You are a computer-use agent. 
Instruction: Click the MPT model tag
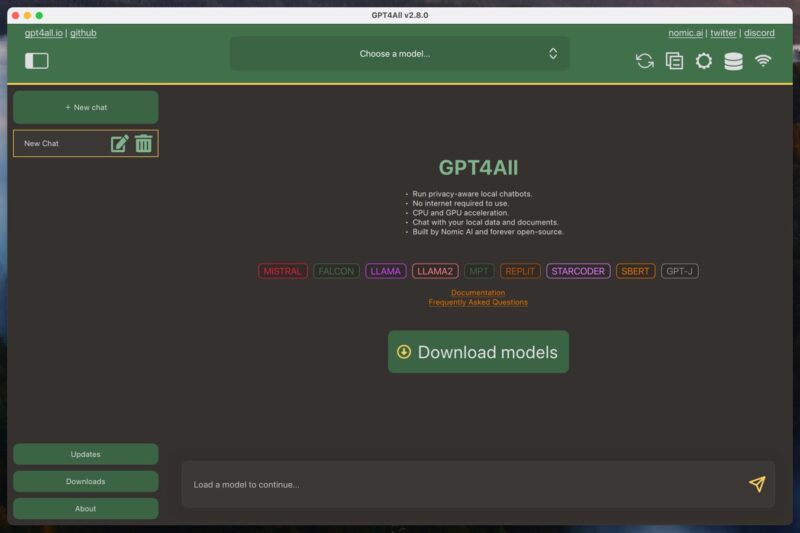479,271
